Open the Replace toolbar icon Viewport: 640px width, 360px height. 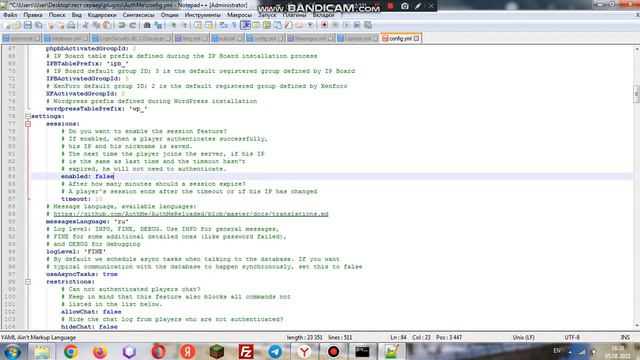click(158, 25)
